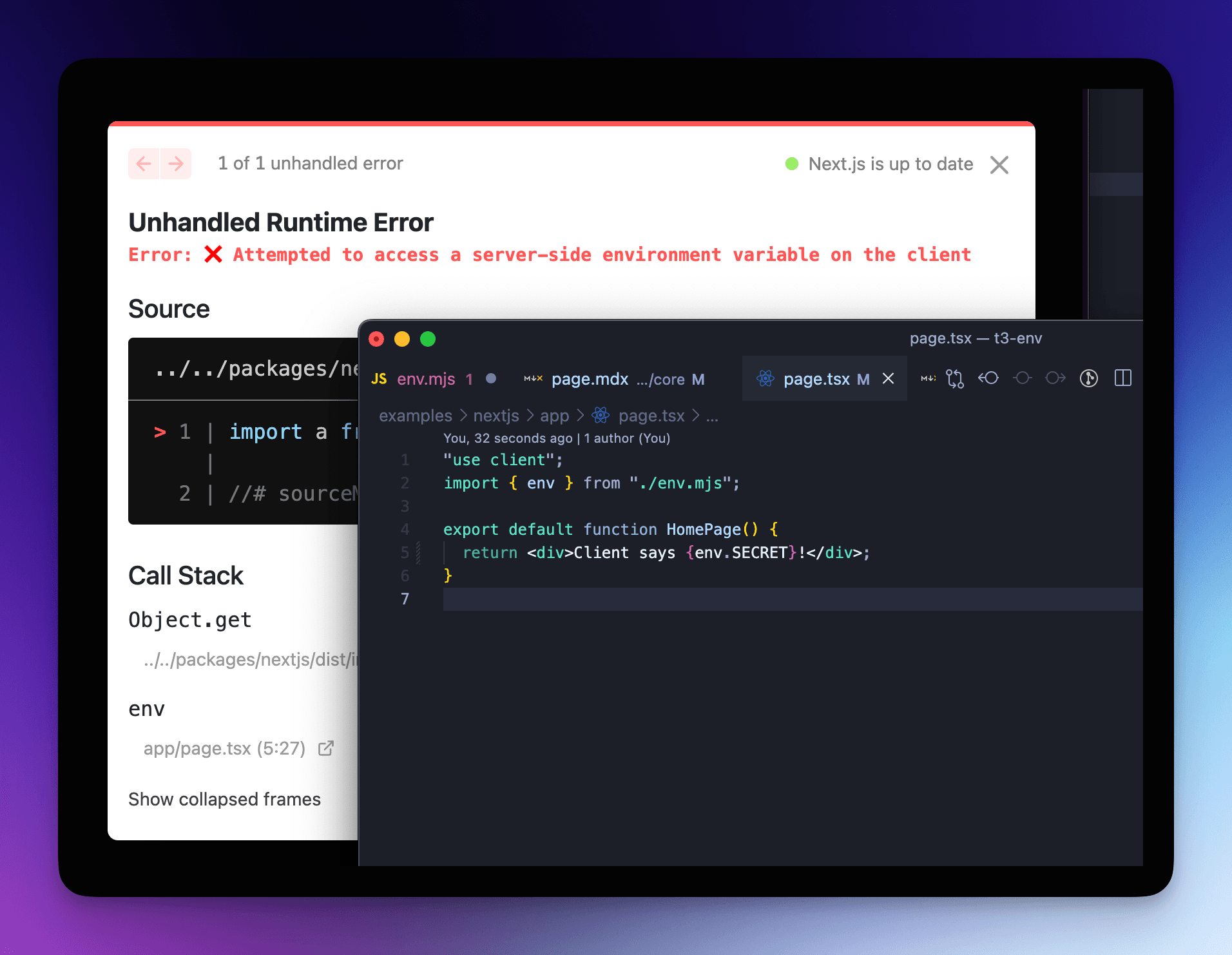Close the page.tsx tab

pyautogui.click(x=888, y=379)
